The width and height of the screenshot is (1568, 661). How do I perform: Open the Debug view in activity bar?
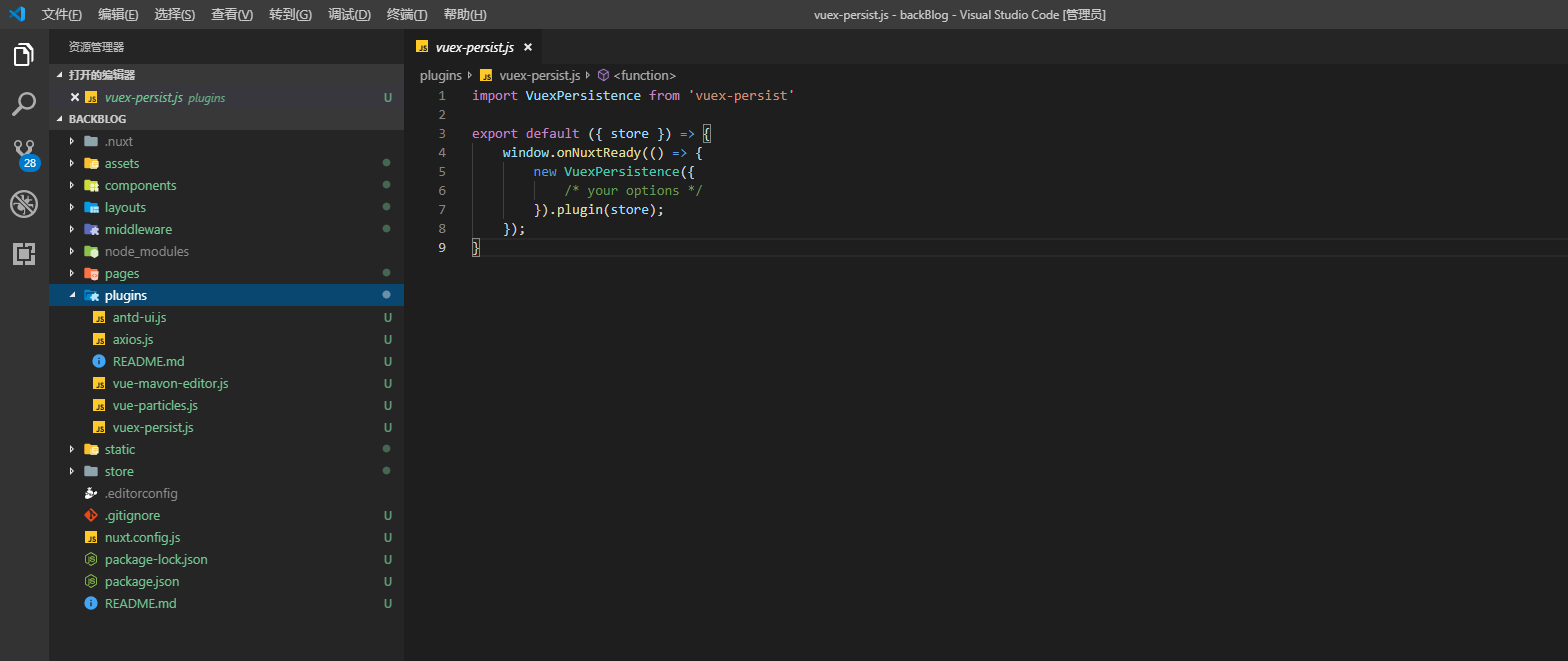24,204
